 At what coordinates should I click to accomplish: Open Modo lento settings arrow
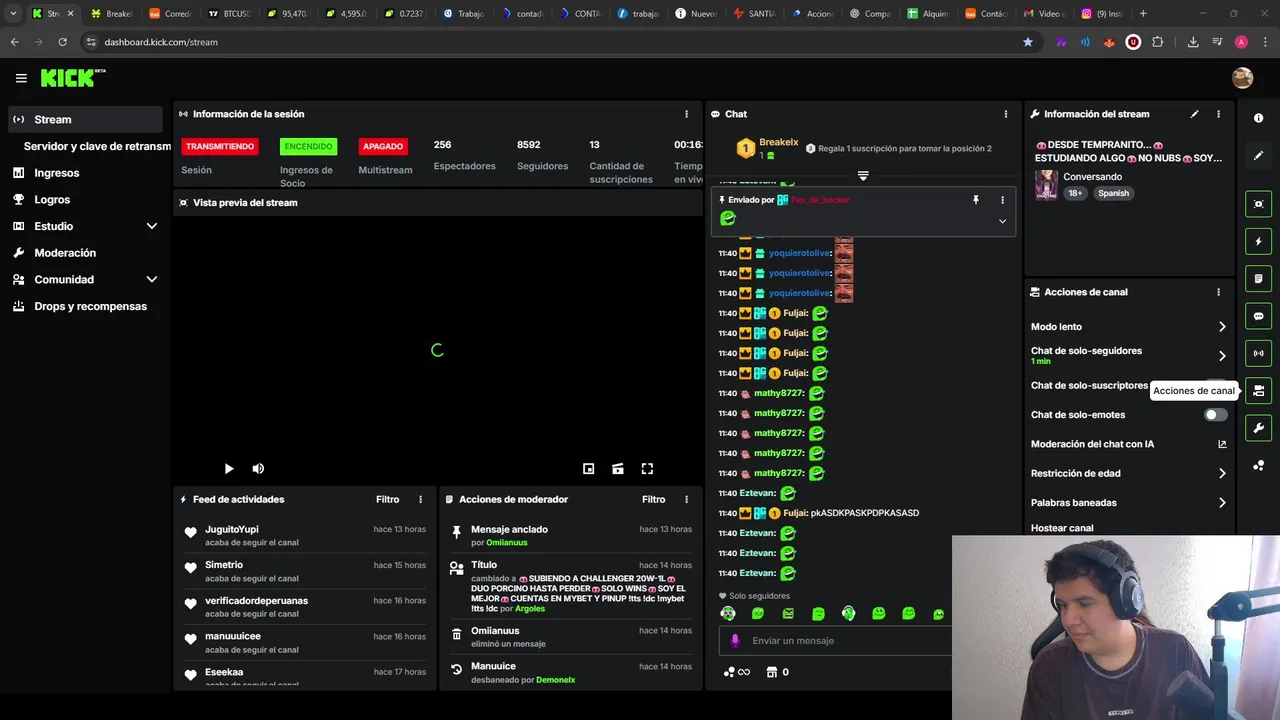1221,326
